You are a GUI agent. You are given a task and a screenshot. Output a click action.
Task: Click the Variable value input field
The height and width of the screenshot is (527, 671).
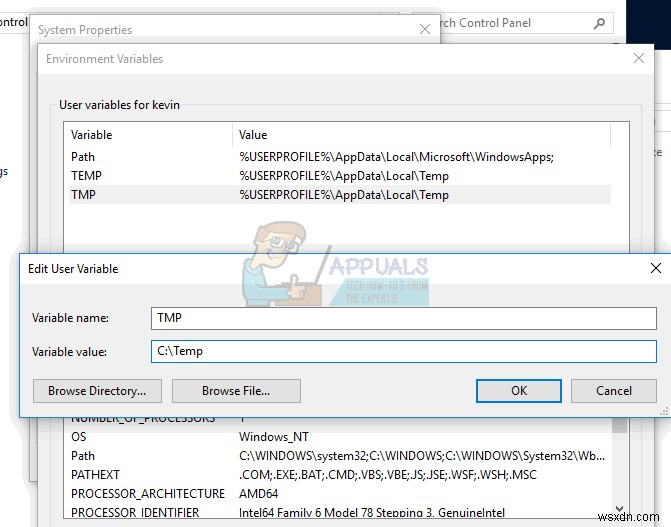(x=404, y=351)
